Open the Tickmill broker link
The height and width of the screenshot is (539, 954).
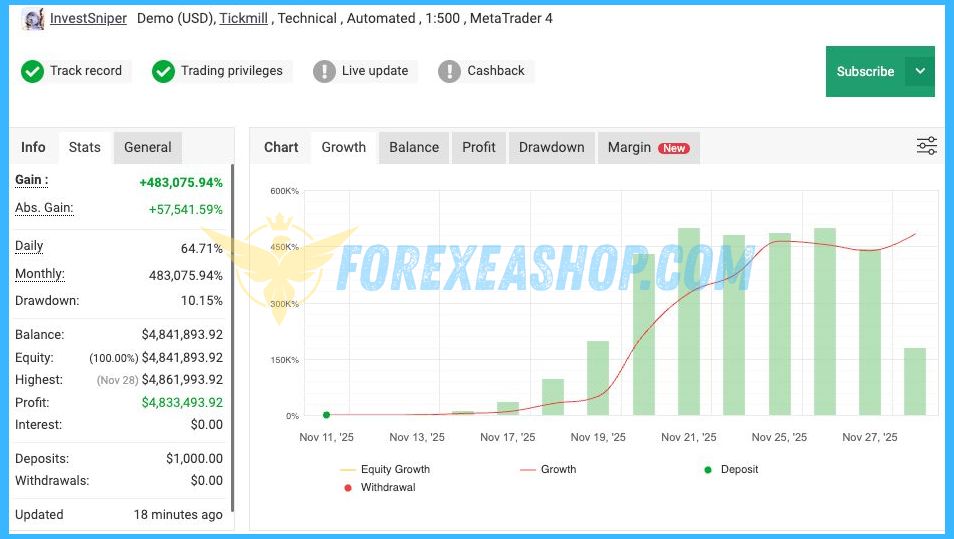pos(243,18)
